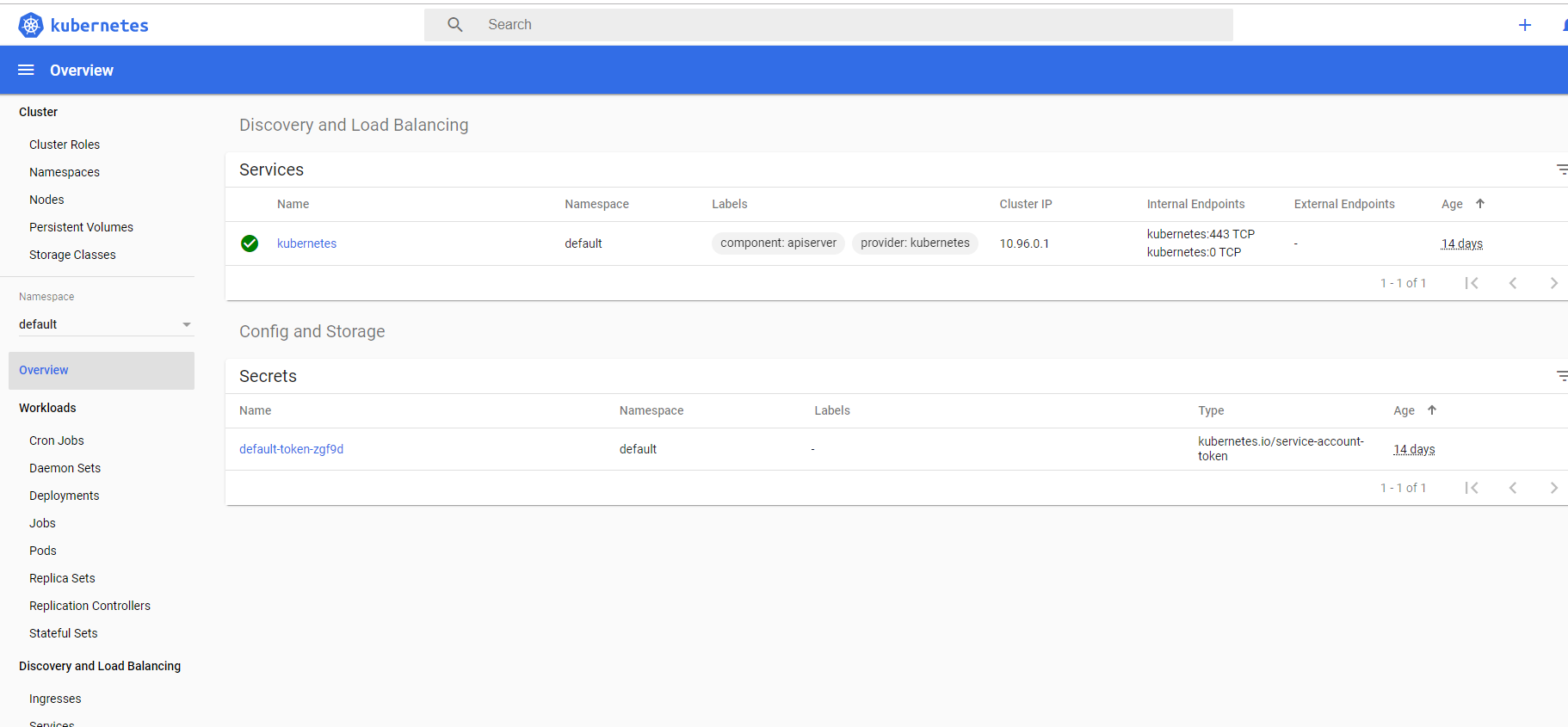Select Overview in the sidebar
This screenshot has height=727, width=1568.
point(102,370)
